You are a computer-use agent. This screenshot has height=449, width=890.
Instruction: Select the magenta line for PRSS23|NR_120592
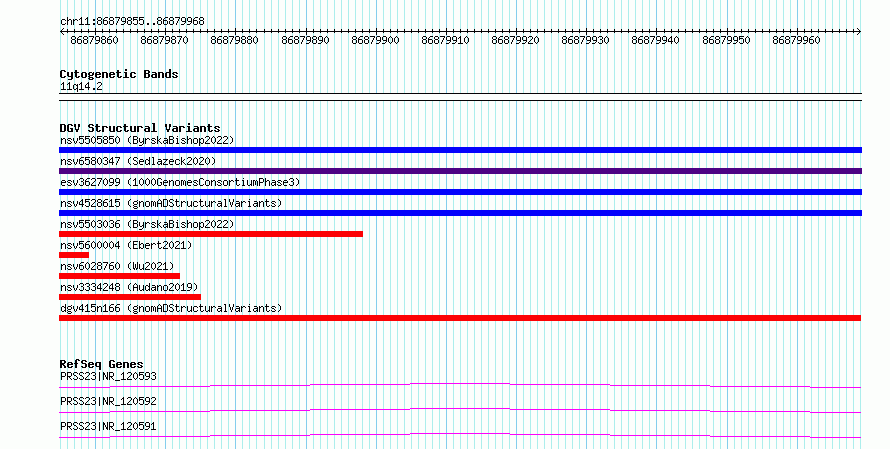[460, 410]
